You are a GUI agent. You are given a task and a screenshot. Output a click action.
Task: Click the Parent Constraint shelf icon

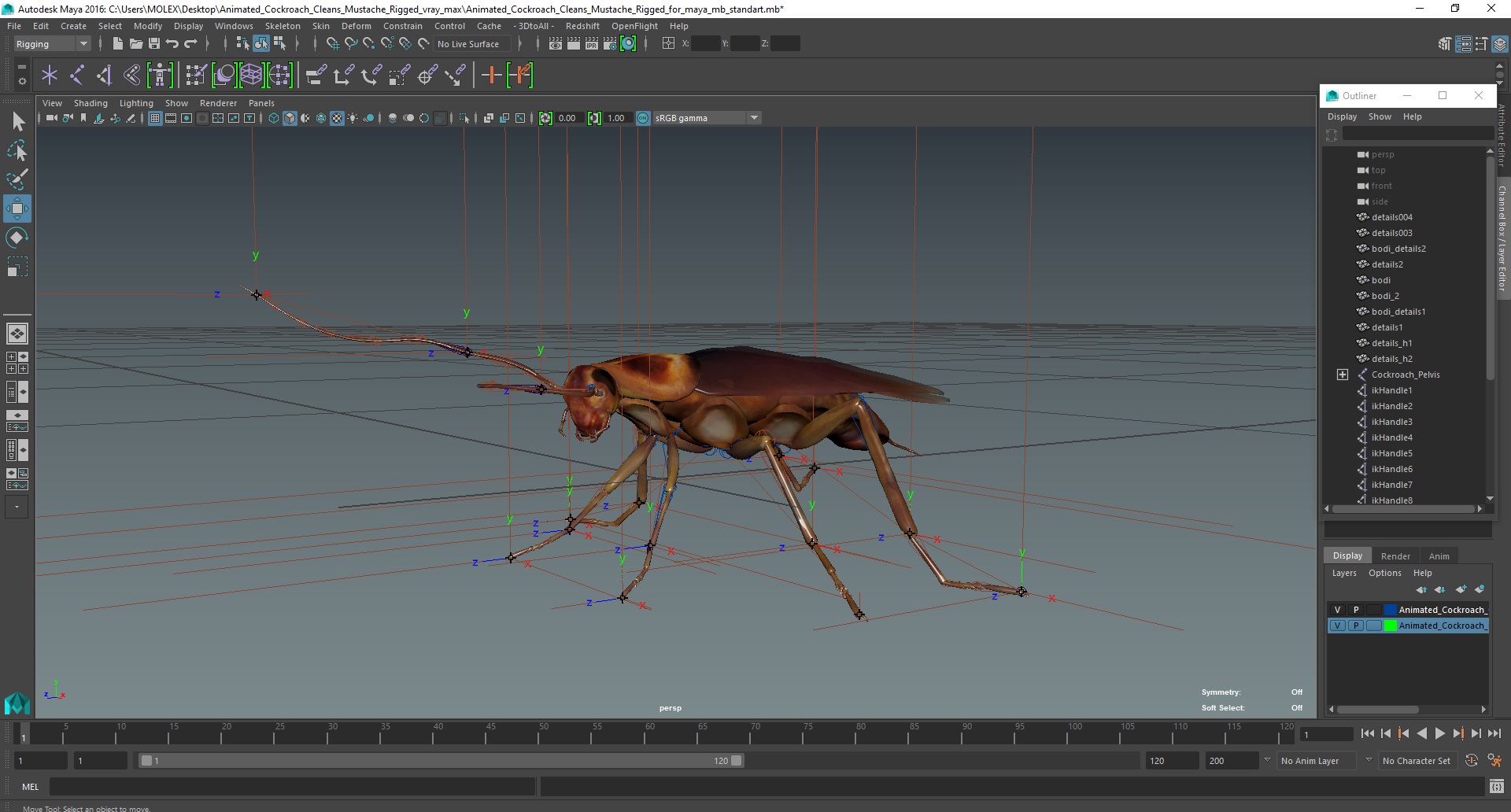tap(315, 76)
